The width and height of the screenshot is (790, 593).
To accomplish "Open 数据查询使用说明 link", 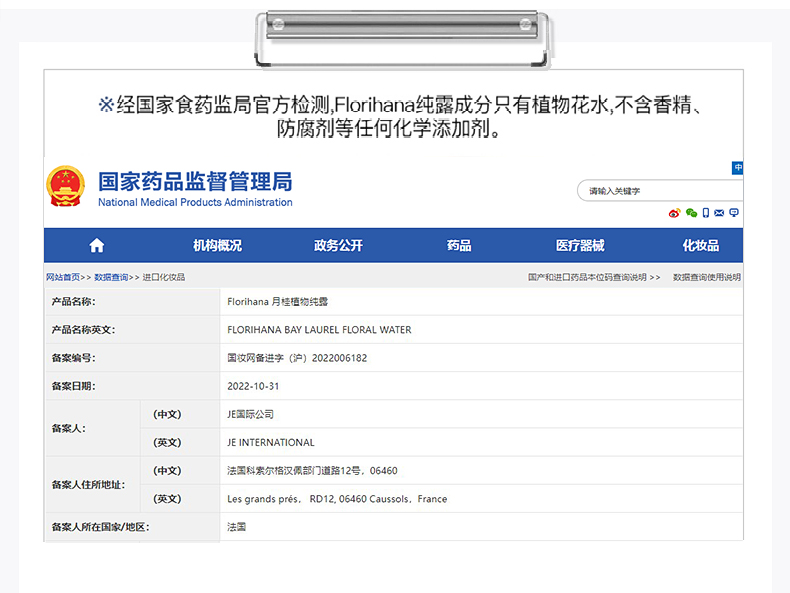I will [x=707, y=277].
